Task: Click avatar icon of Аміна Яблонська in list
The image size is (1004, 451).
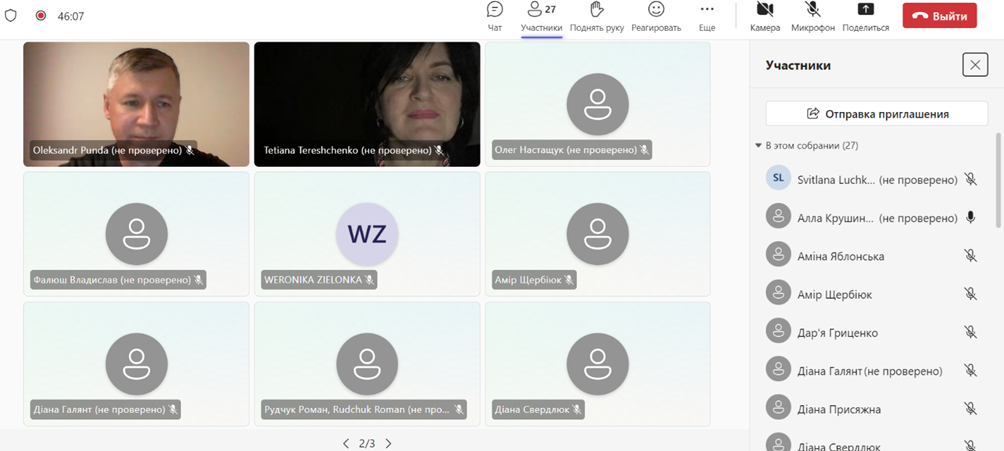Action: [778, 254]
